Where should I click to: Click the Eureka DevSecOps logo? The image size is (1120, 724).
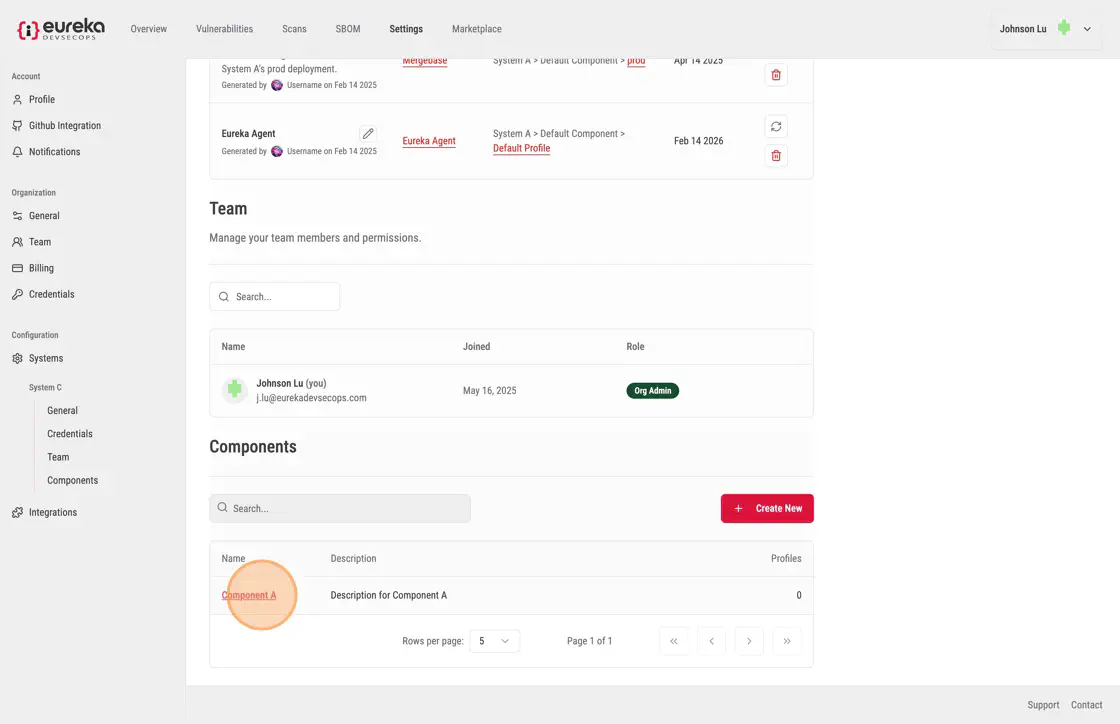60,29
